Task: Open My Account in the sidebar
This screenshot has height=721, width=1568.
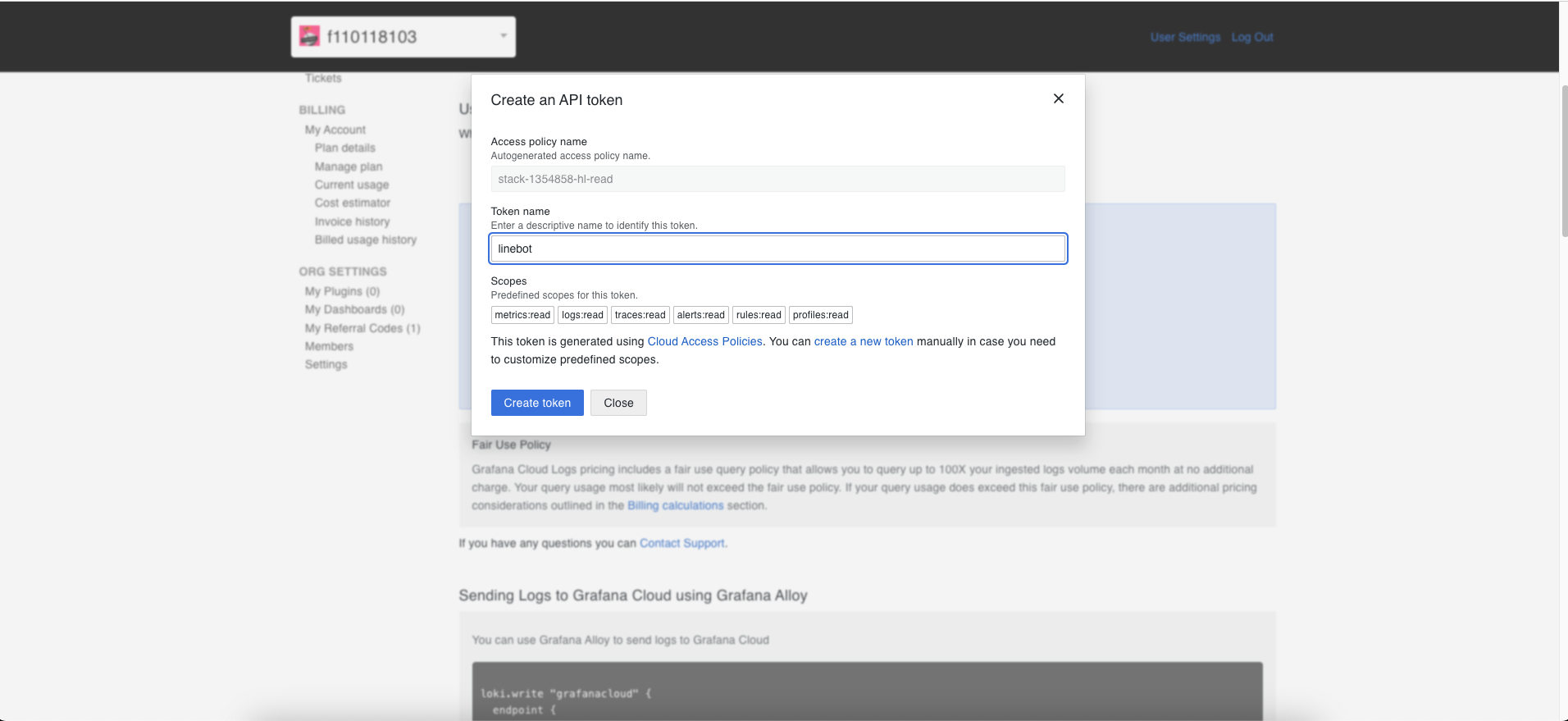Action: [335, 130]
